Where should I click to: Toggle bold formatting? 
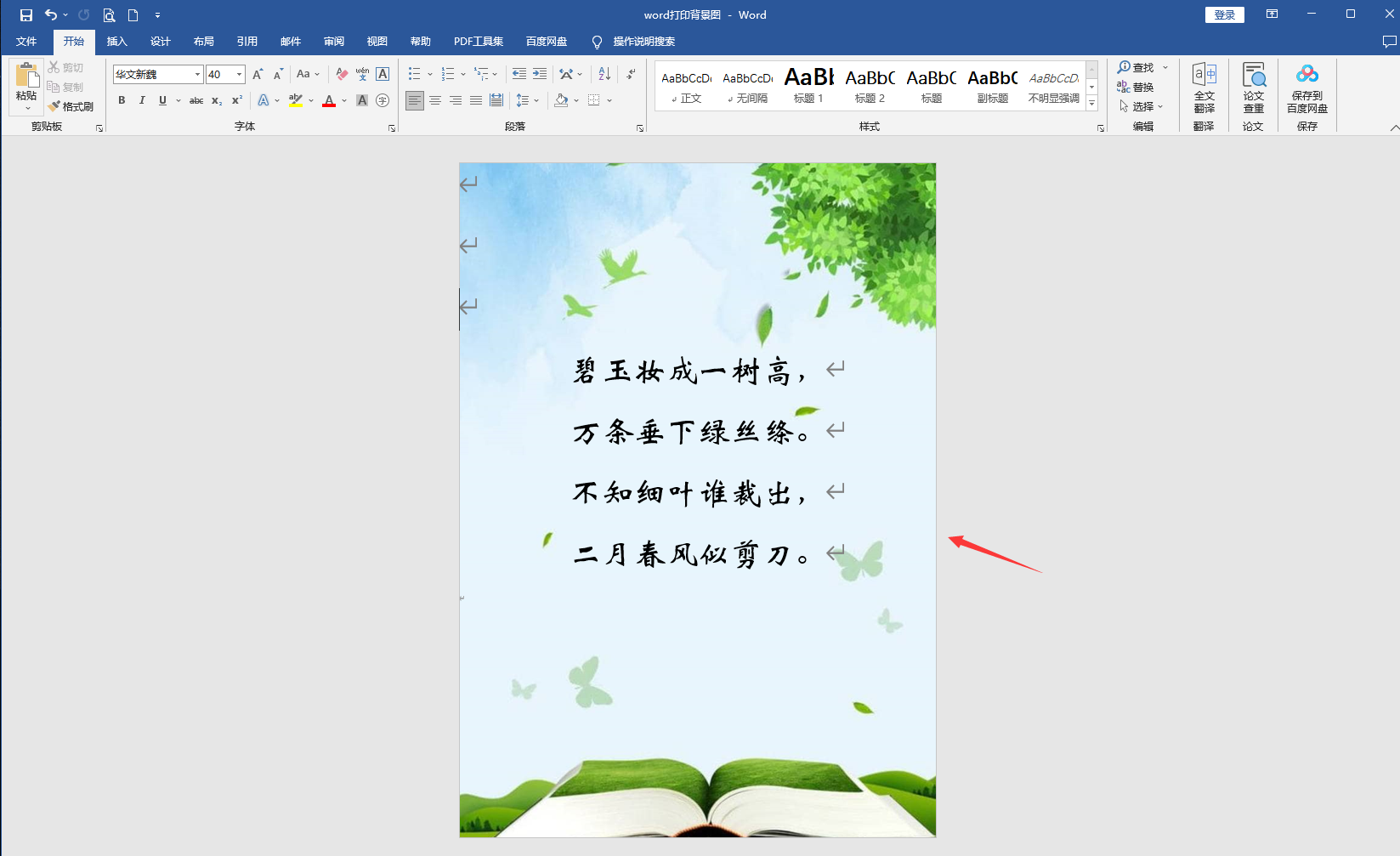pos(122,100)
